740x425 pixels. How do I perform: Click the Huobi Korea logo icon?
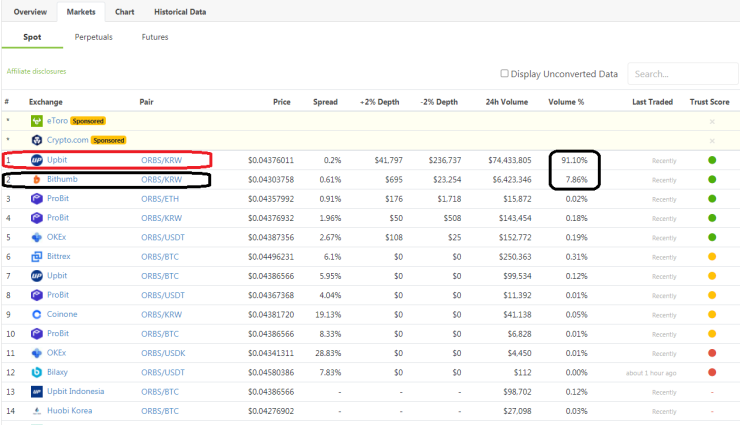tap(36, 411)
